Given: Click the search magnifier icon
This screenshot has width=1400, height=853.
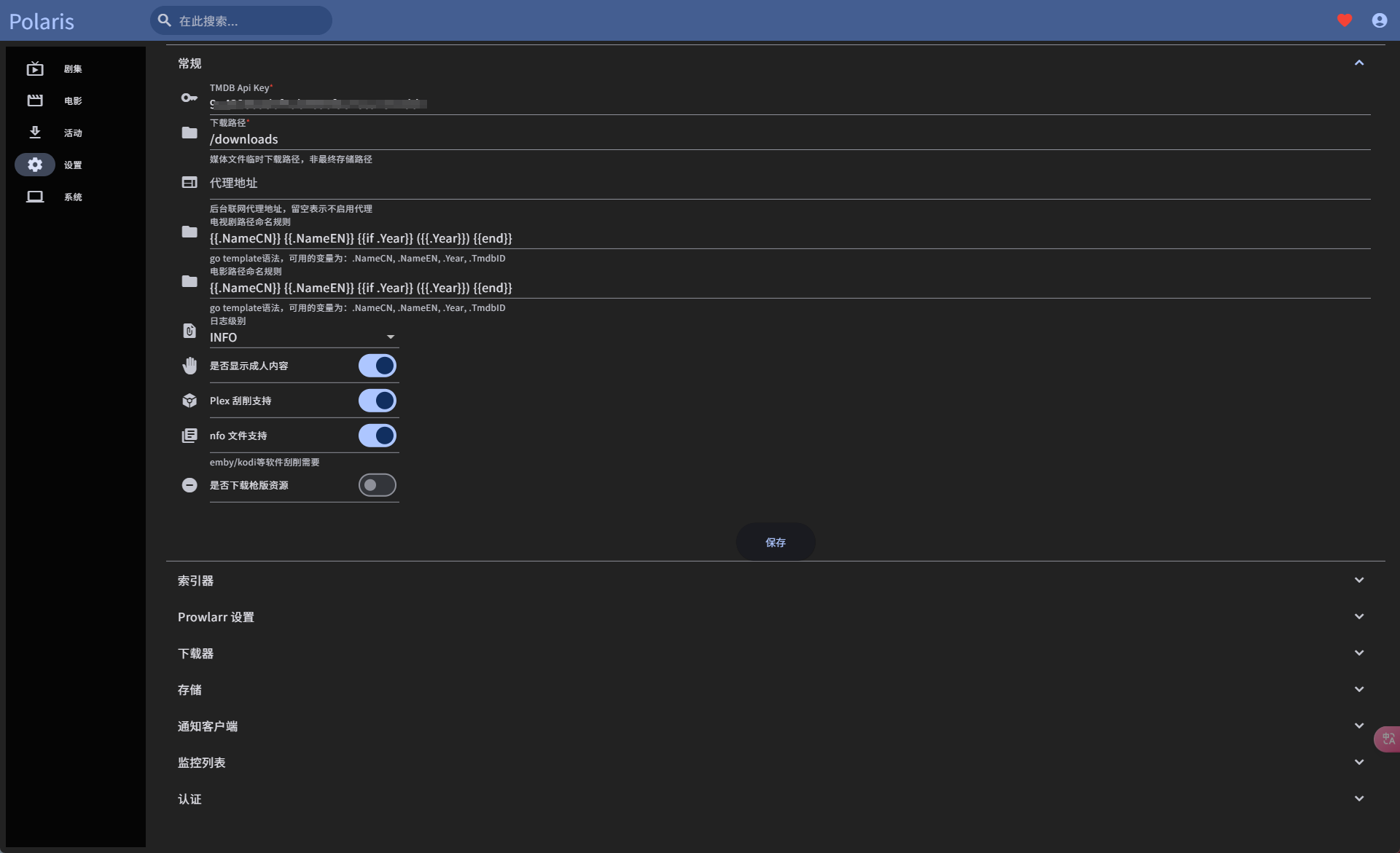Looking at the screenshot, I should 165,20.
